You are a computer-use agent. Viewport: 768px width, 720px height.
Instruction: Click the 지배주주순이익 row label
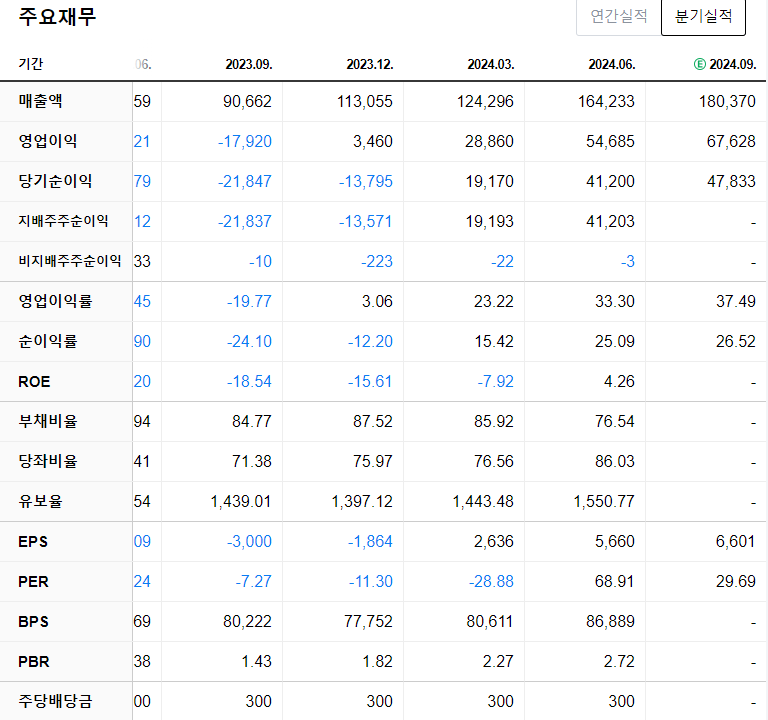pos(63,221)
